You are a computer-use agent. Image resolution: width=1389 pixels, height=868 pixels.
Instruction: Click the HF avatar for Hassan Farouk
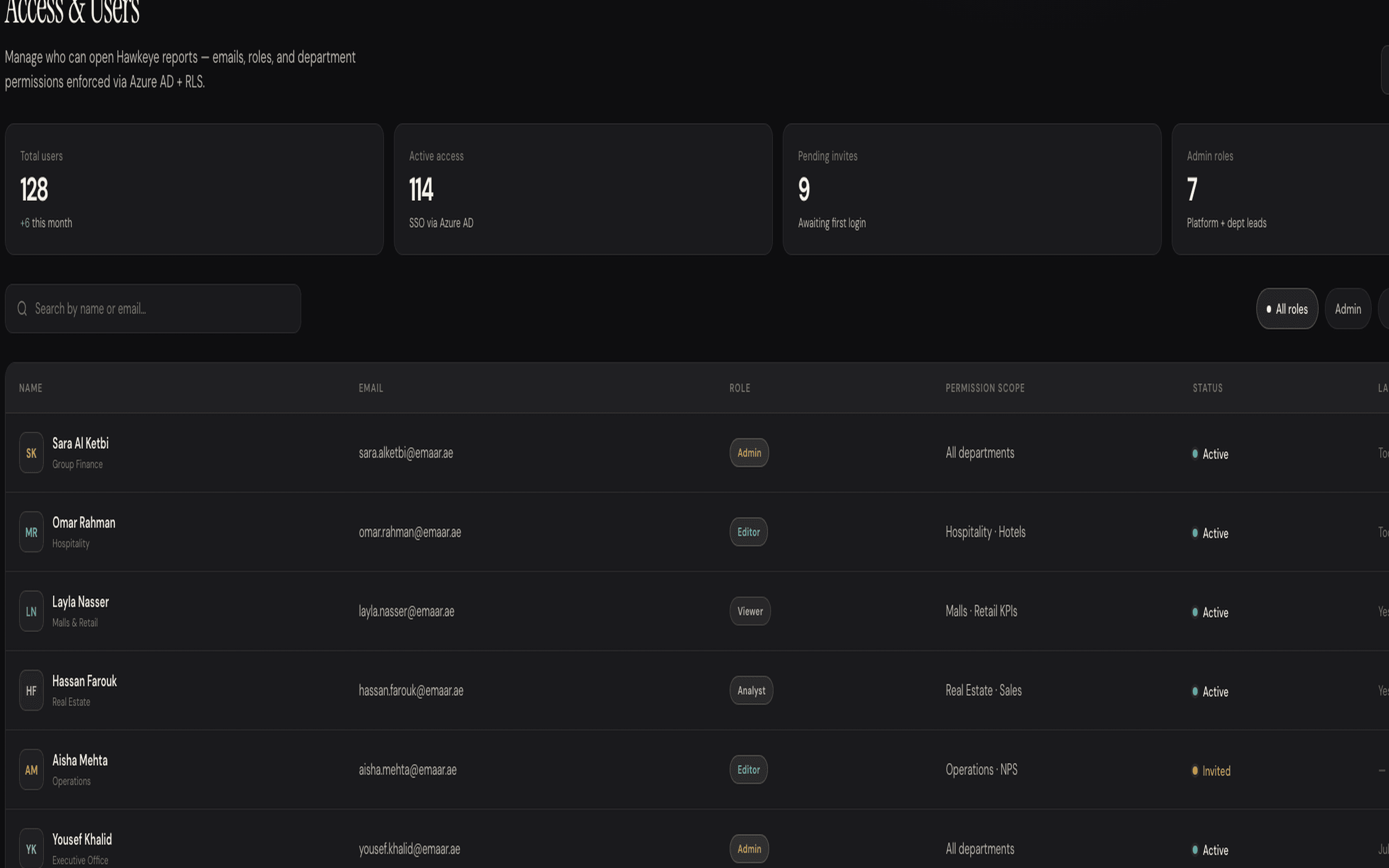click(x=31, y=691)
